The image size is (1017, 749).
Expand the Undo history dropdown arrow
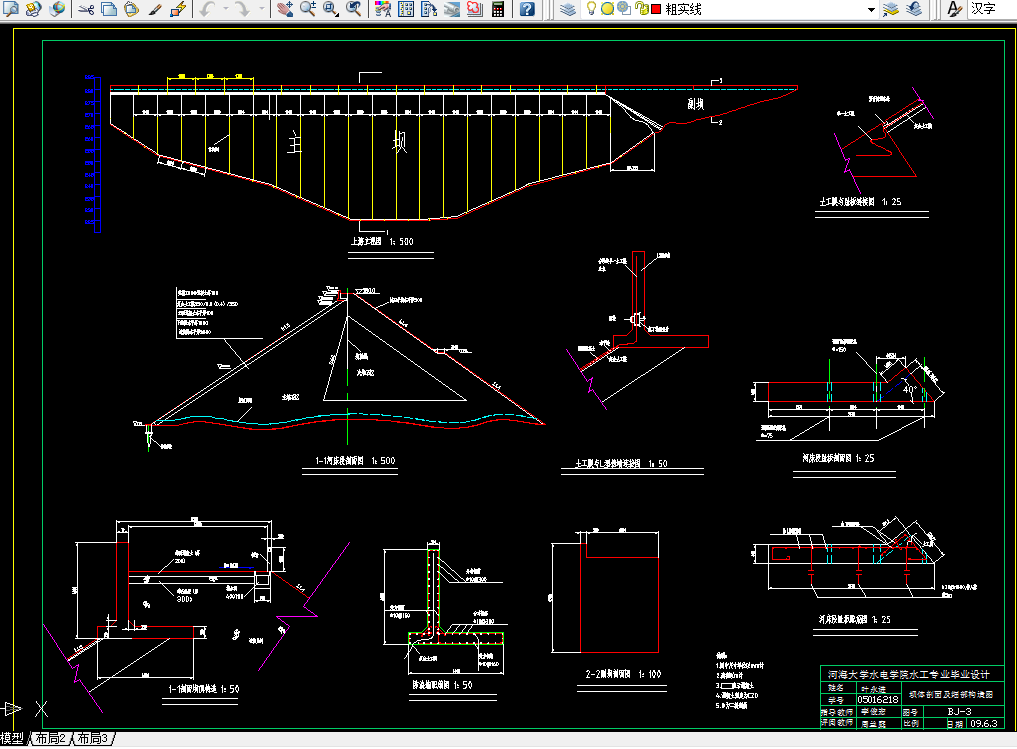tap(226, 9)
